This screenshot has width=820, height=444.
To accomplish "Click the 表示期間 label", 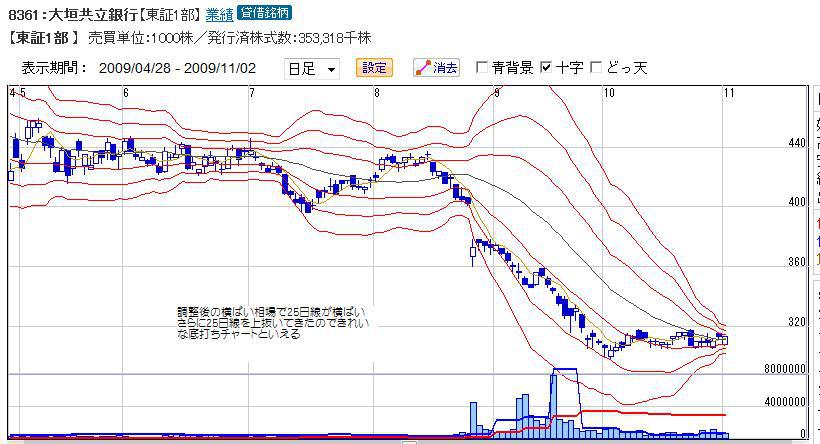I will tap(54, 68).
